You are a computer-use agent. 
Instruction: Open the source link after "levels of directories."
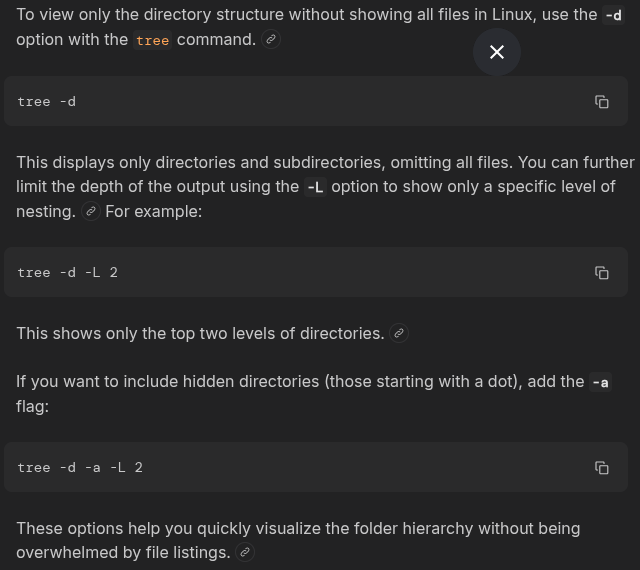click(399, 333)
